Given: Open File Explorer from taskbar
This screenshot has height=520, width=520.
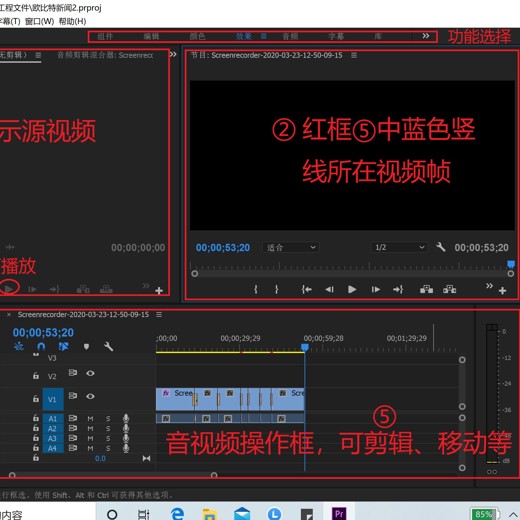Looking at the screenshot, I should [210, 514].
